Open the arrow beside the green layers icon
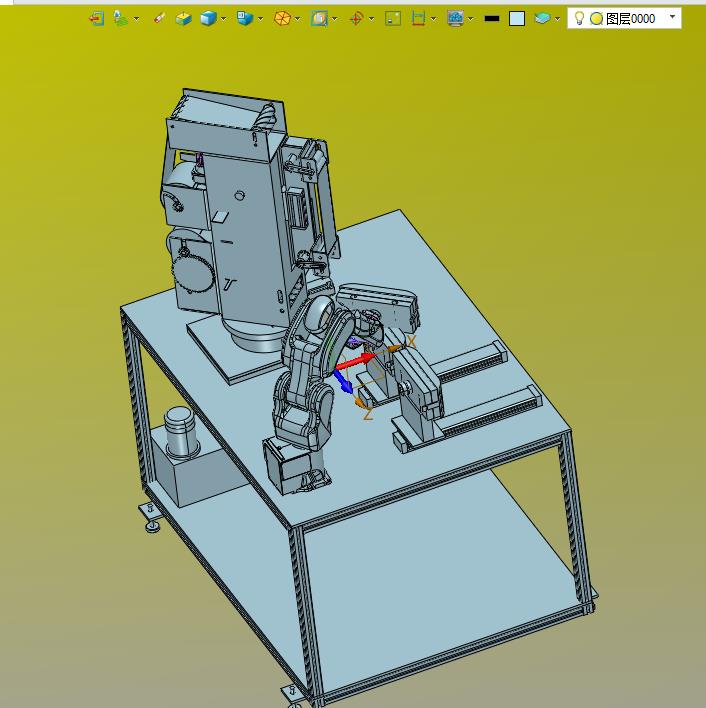706x708 pixels. click(x=136, y=19)
